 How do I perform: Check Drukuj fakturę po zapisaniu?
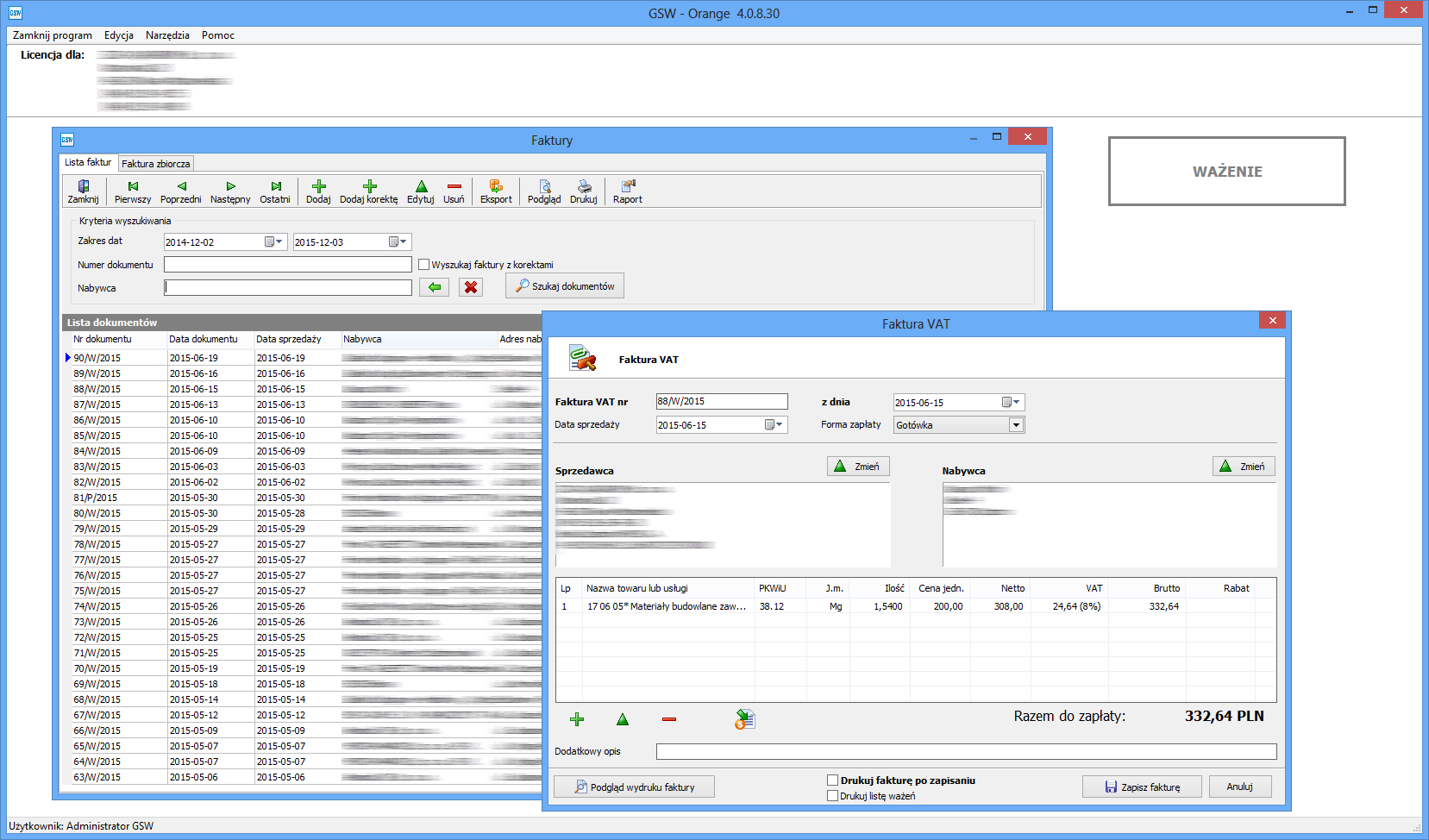[x=833, y=780]
